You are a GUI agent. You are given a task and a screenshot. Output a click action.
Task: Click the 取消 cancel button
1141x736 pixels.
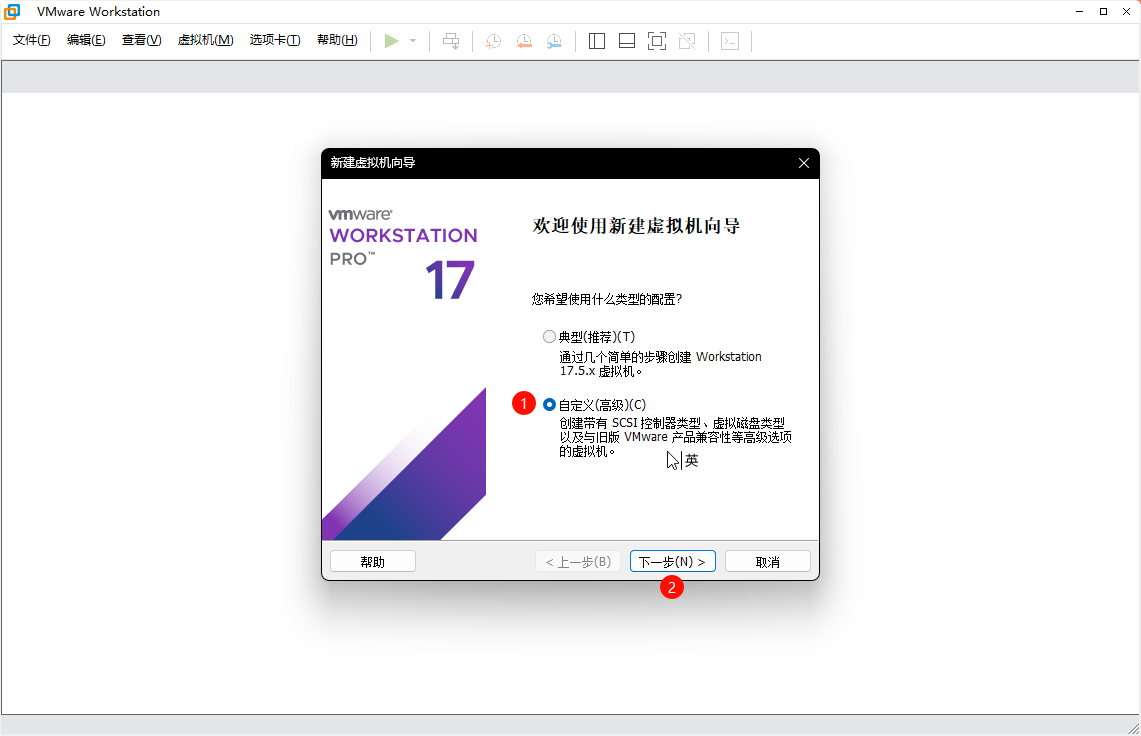[x=768, y=561]
